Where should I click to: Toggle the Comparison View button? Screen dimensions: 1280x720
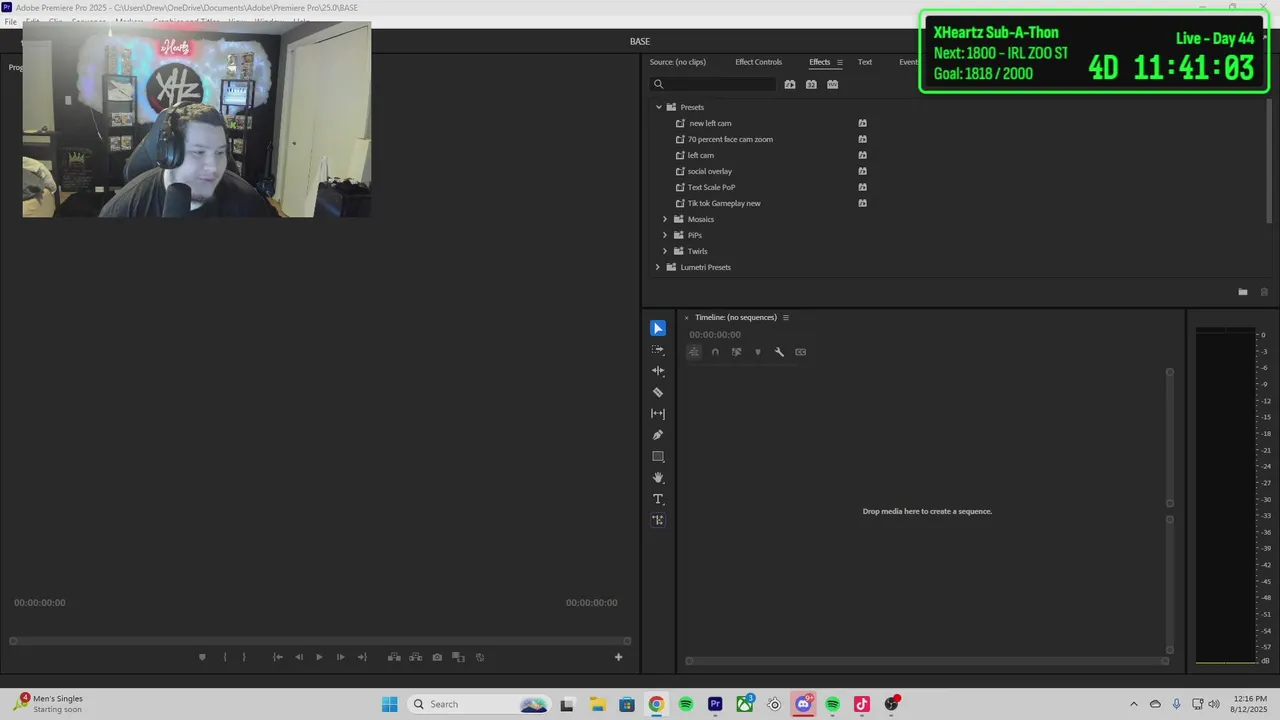[458, 657]
